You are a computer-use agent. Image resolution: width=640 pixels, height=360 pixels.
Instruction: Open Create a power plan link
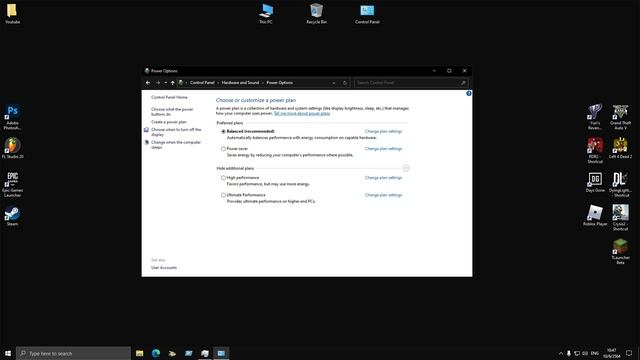pyautogui.click(x=169, y=122)
